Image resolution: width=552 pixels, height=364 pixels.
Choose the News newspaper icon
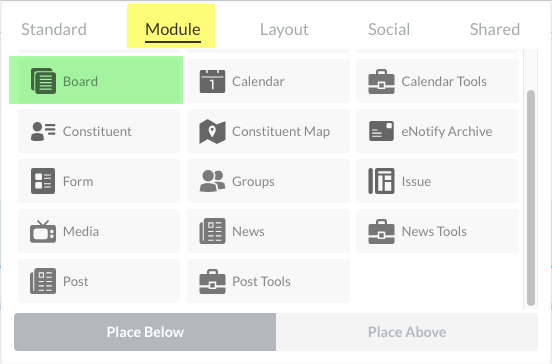click(212, 231)
